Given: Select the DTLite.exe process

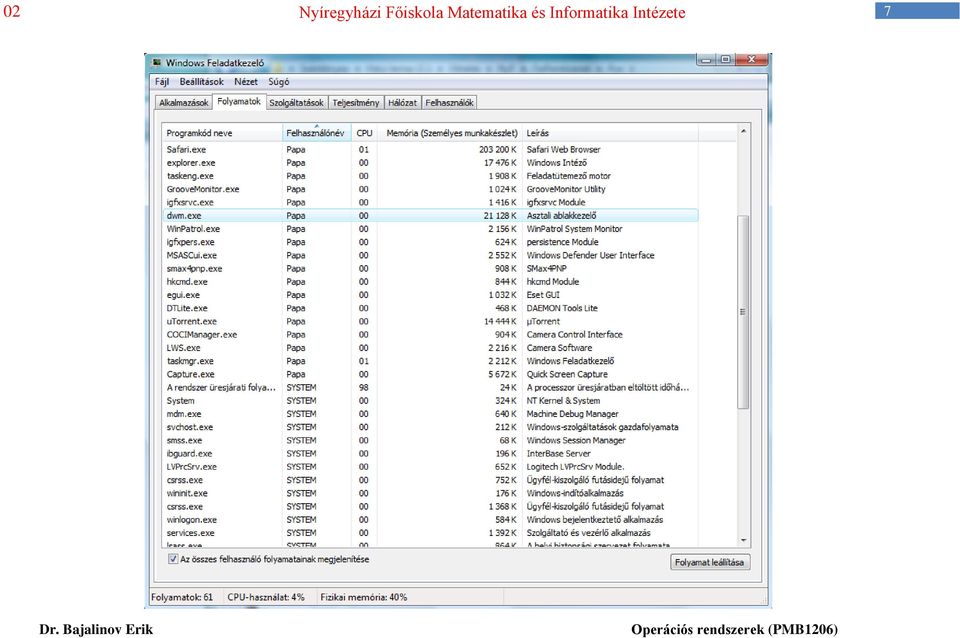Looking at the screenshot, I should 430,309.
